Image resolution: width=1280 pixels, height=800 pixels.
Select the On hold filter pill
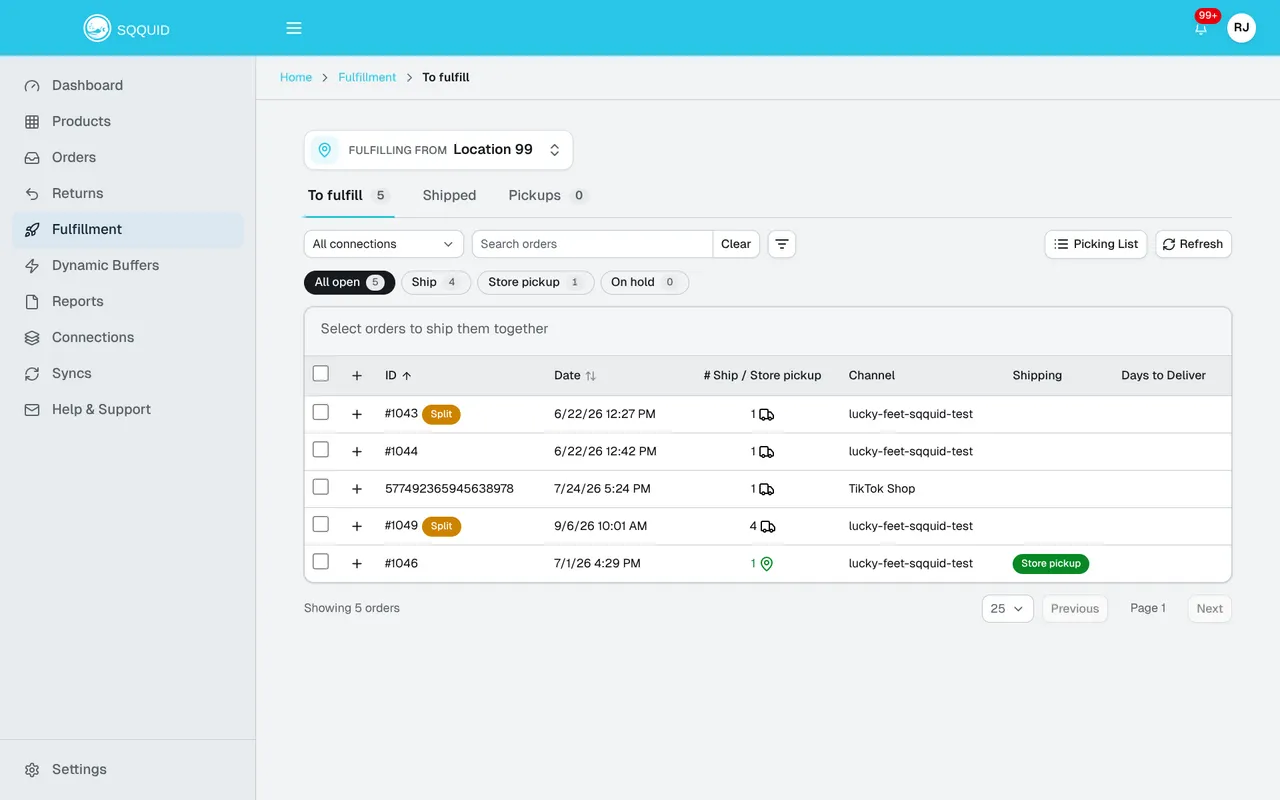(x=645, y=282)
